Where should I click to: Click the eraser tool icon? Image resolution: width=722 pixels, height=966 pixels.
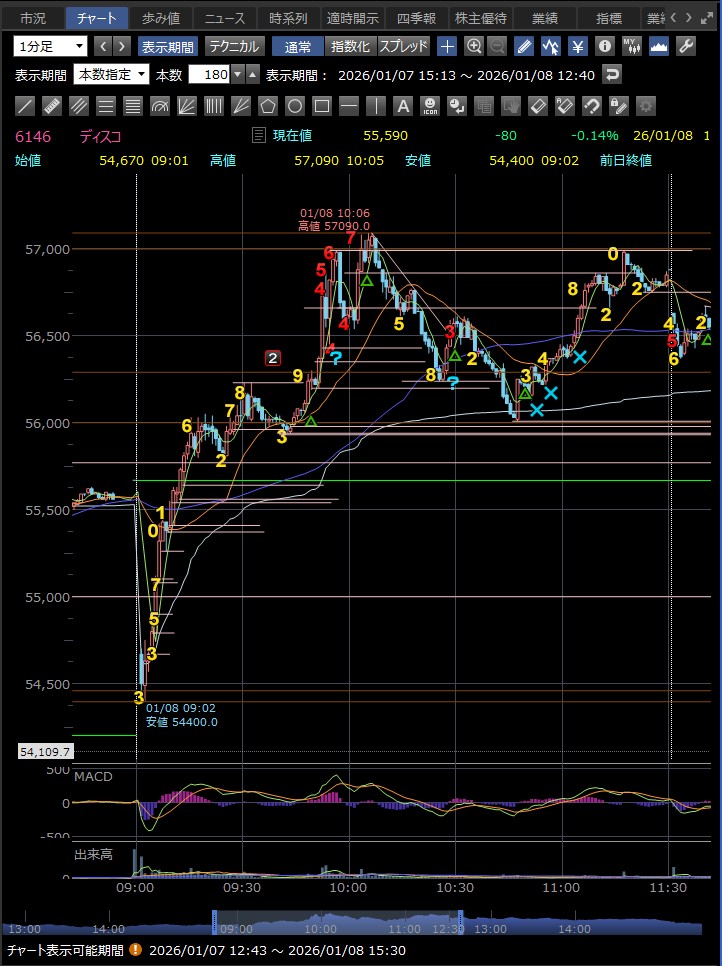537,106
